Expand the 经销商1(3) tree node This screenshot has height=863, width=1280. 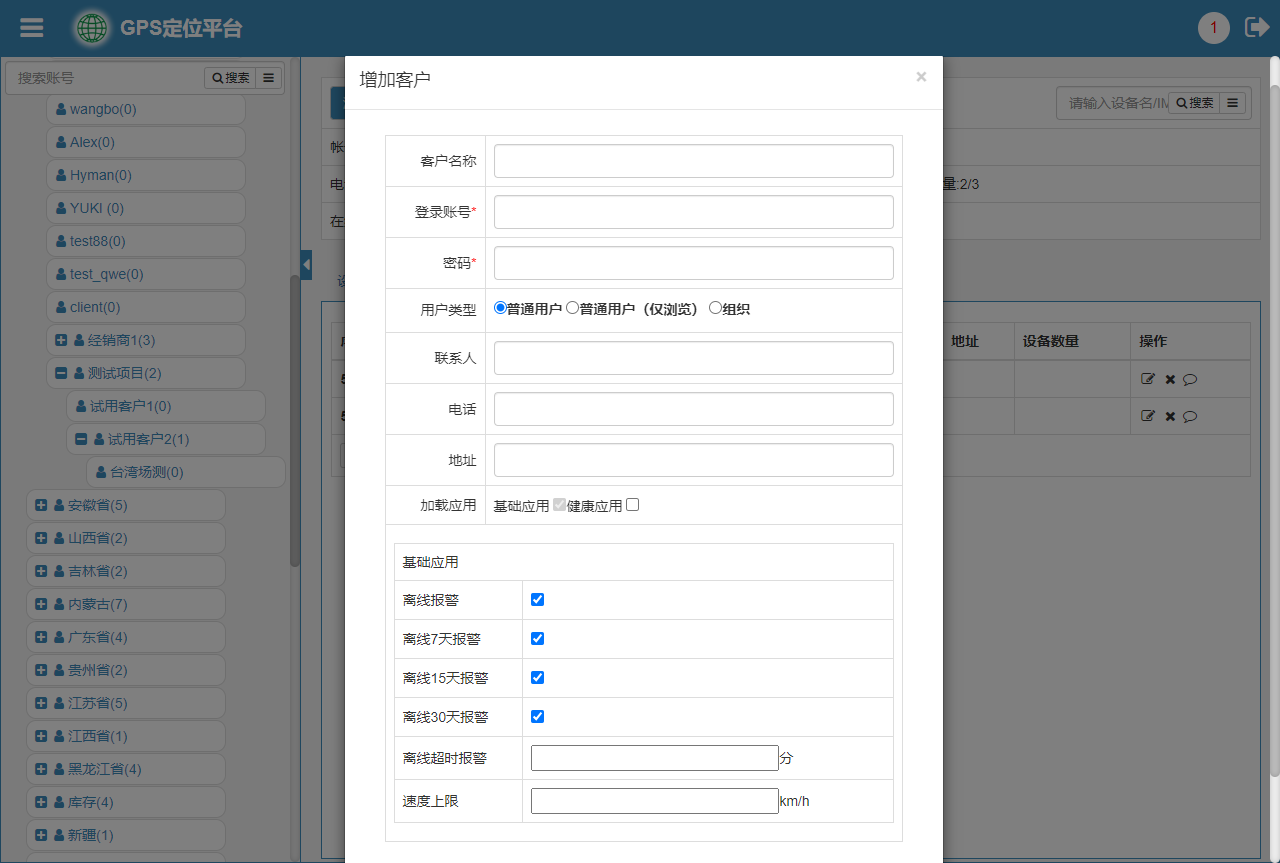click(61, 340)
